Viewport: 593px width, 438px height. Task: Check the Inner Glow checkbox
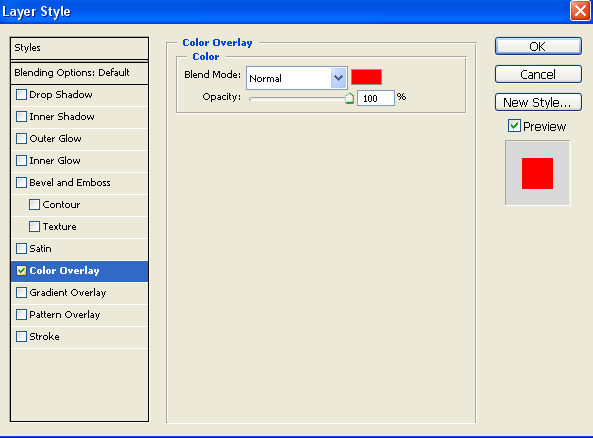(22, 160)
